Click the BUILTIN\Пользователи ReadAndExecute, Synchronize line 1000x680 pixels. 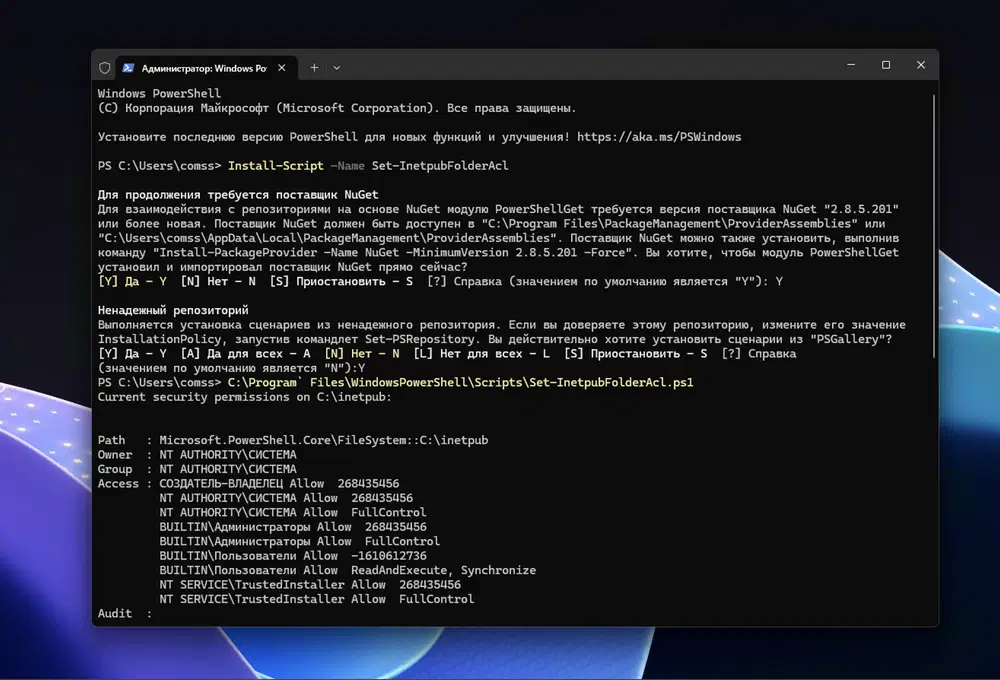click(x=348, y=570)
